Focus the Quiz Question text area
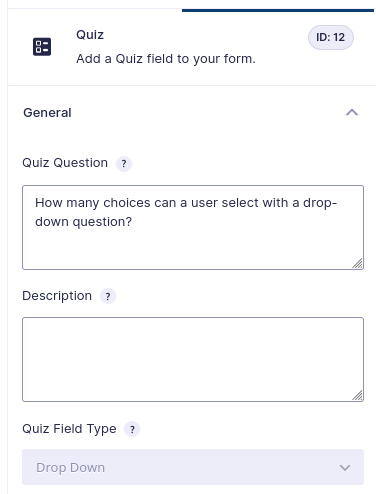376x494 pixels. click(193, 227)
